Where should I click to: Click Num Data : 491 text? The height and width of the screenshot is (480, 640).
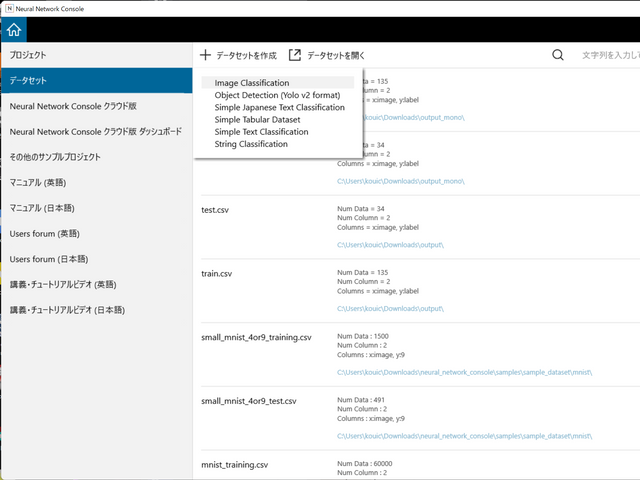(361, 400)
